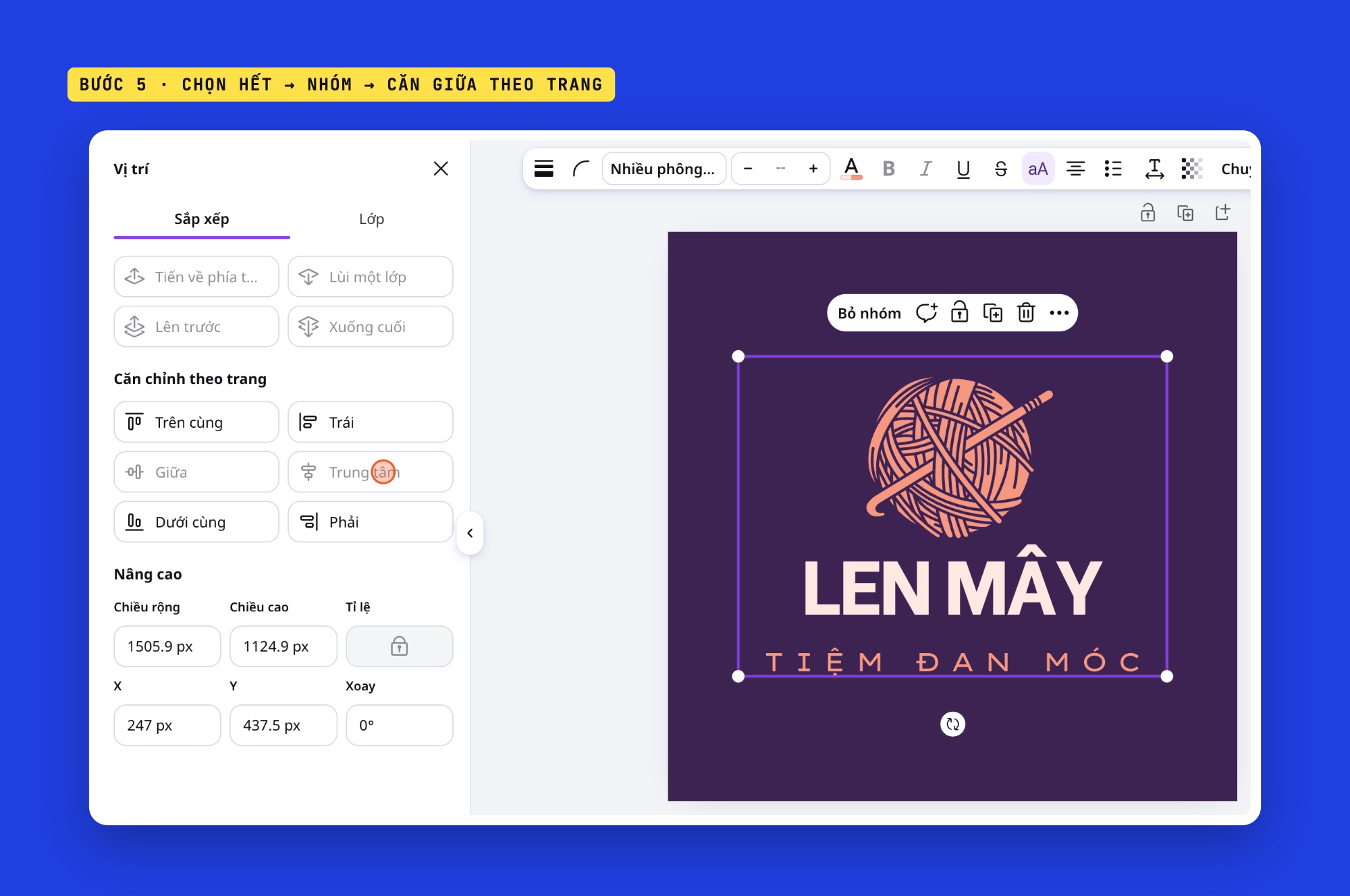The width and height of the screenshot is (1350, 896).
Task: Change text alignment
Action: click(1076, 169)
